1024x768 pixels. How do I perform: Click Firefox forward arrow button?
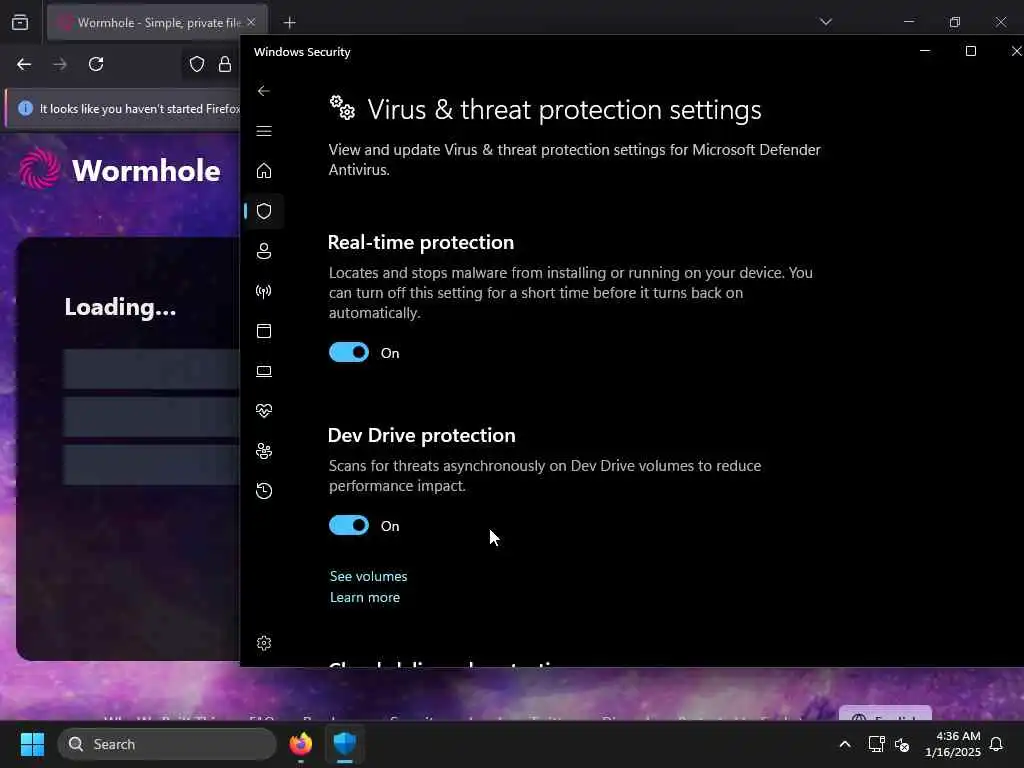tap(59, 64)
